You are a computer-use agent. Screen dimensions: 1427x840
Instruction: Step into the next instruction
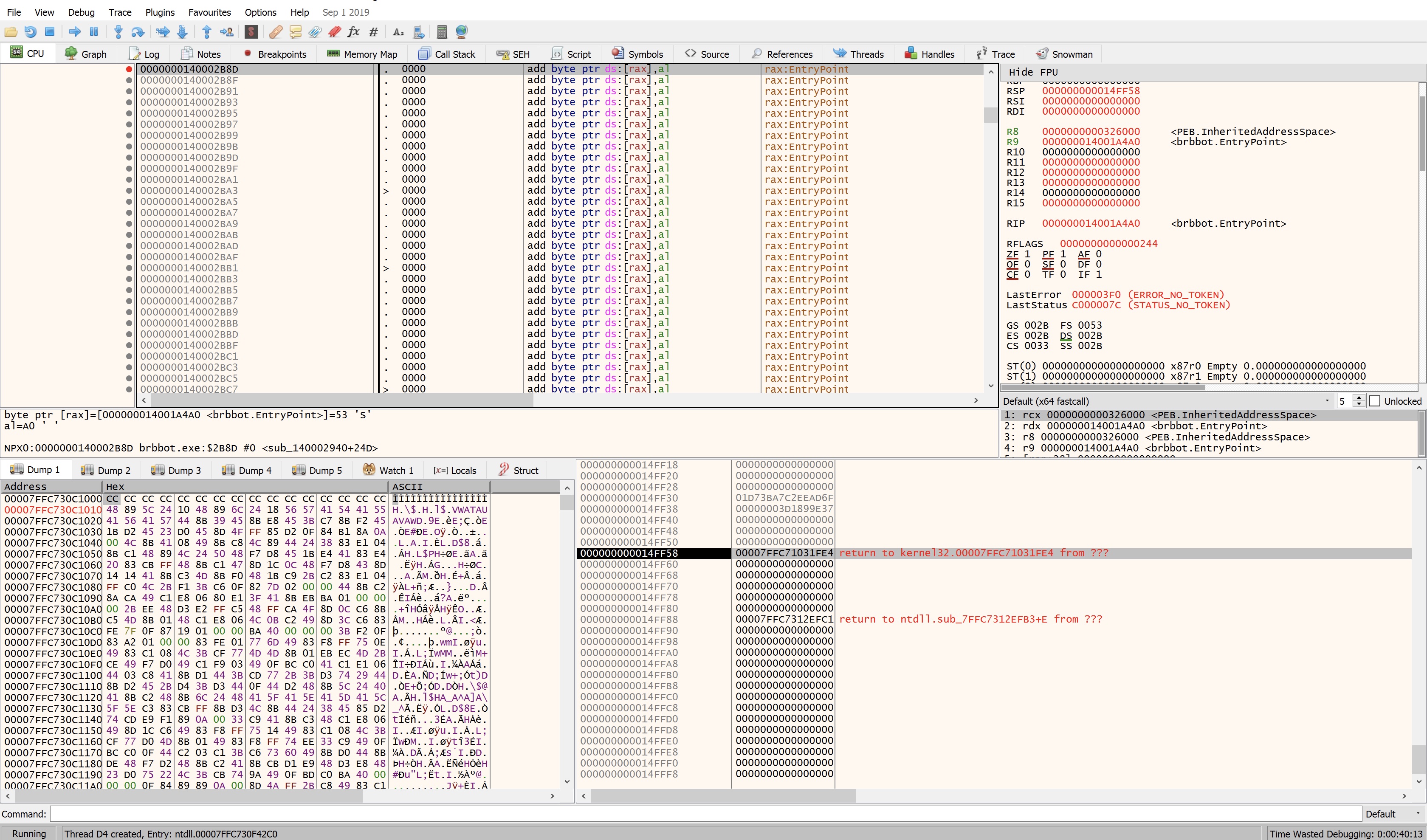click(118, 32)
